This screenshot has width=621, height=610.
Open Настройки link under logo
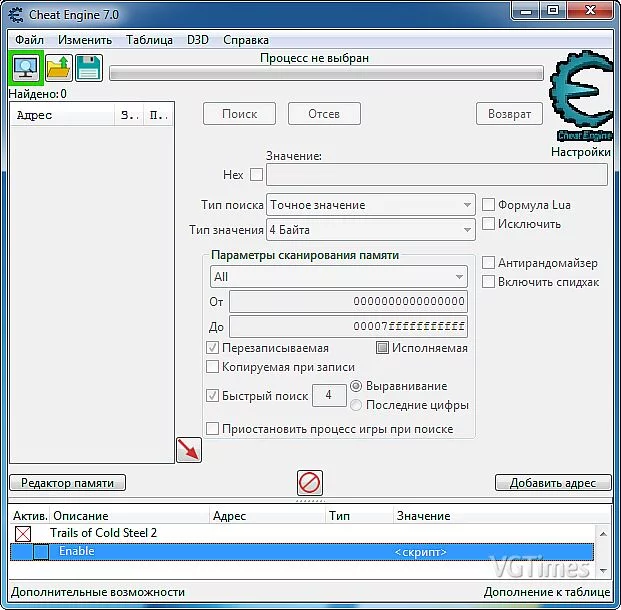[581, 152]
